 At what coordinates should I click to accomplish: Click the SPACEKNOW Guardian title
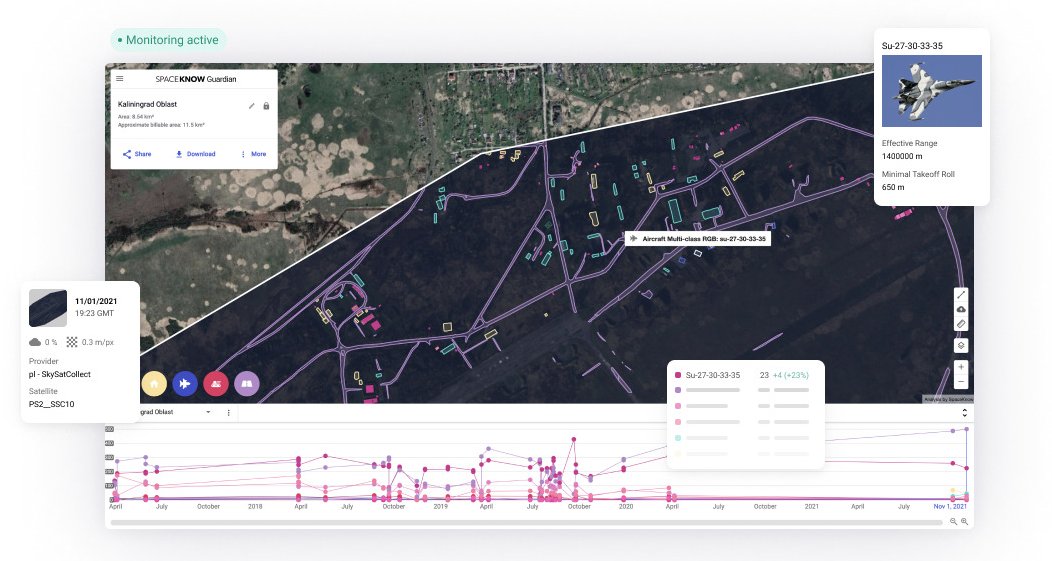pos(196,79)
